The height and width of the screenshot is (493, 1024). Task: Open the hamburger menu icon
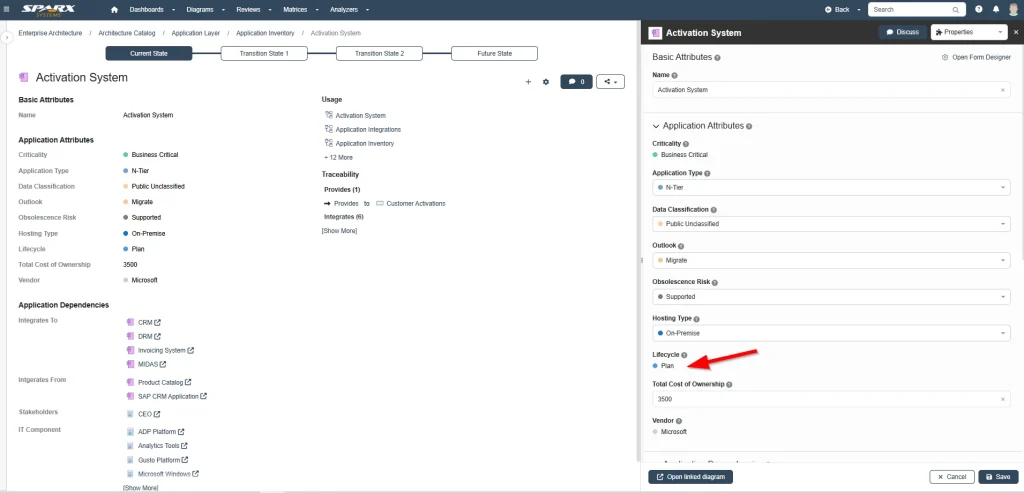coord(7,10)
